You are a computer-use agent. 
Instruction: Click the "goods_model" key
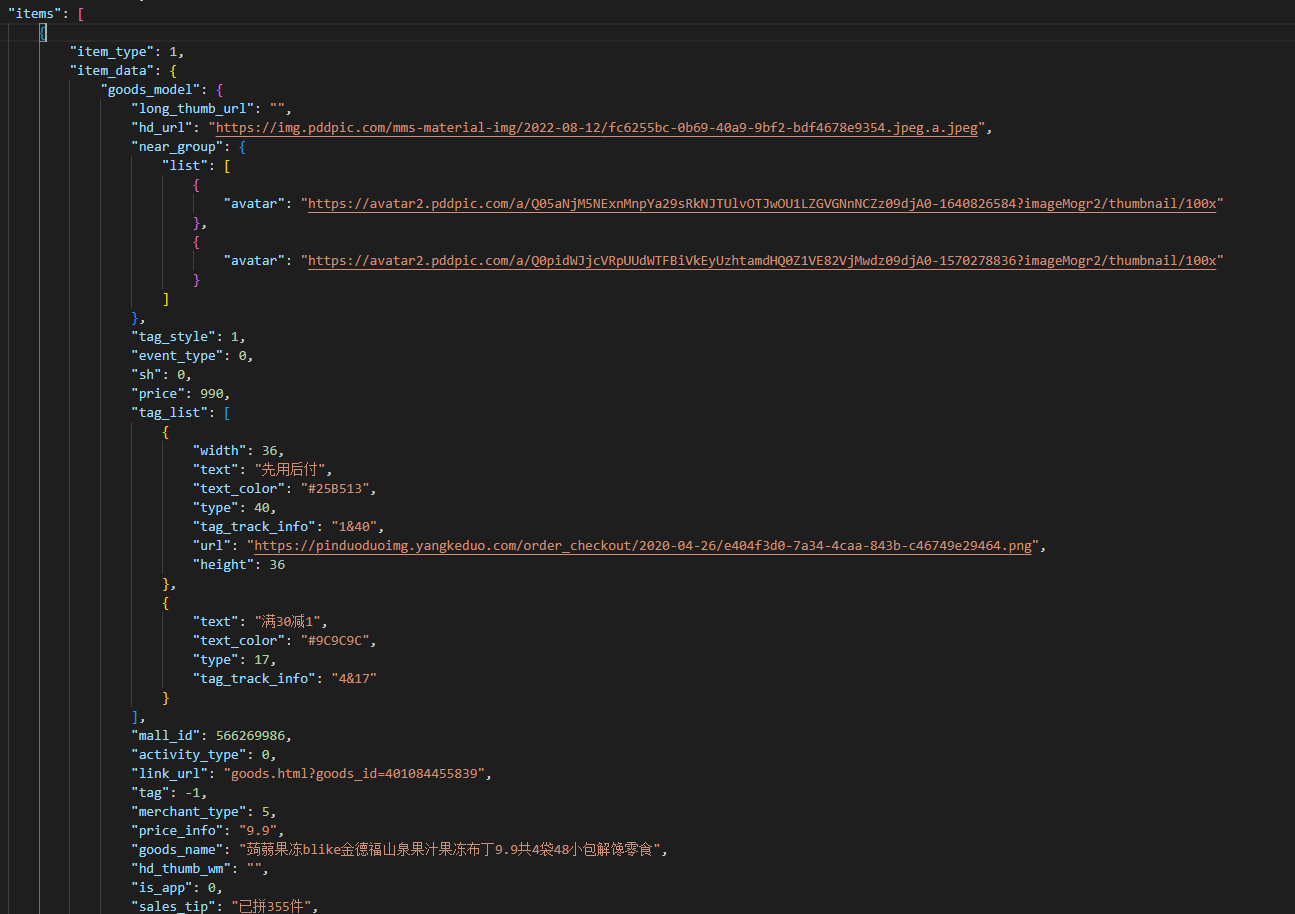coord(150,90)
